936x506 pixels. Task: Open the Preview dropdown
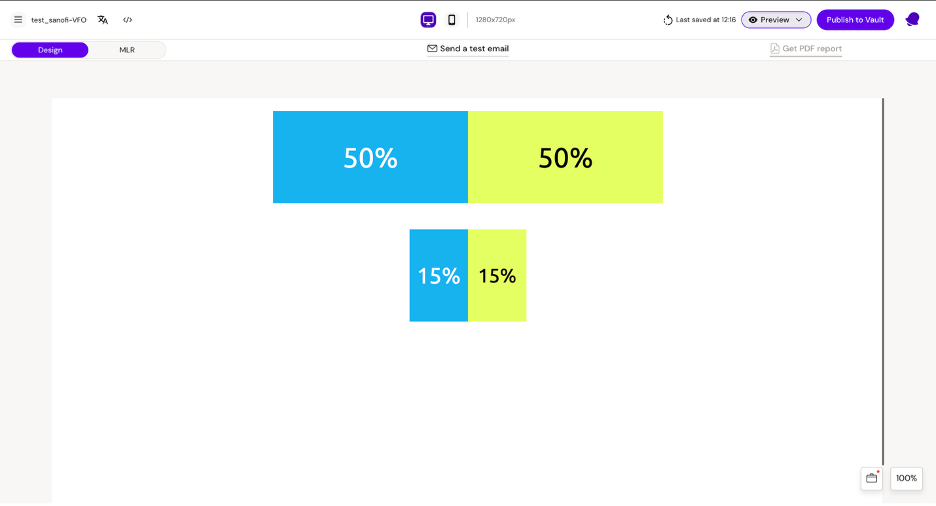776,20
